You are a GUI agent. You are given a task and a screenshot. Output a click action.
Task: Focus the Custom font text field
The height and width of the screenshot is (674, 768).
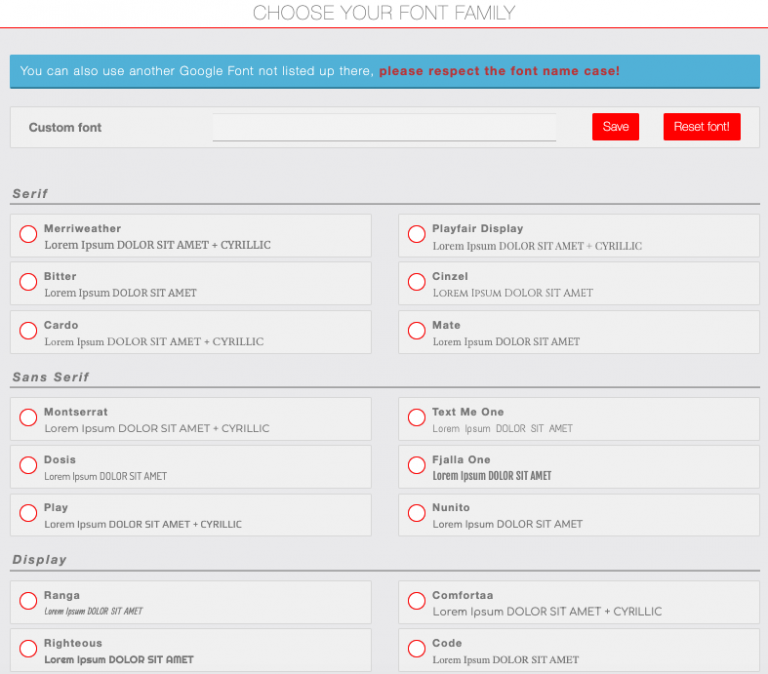(384, 127)
